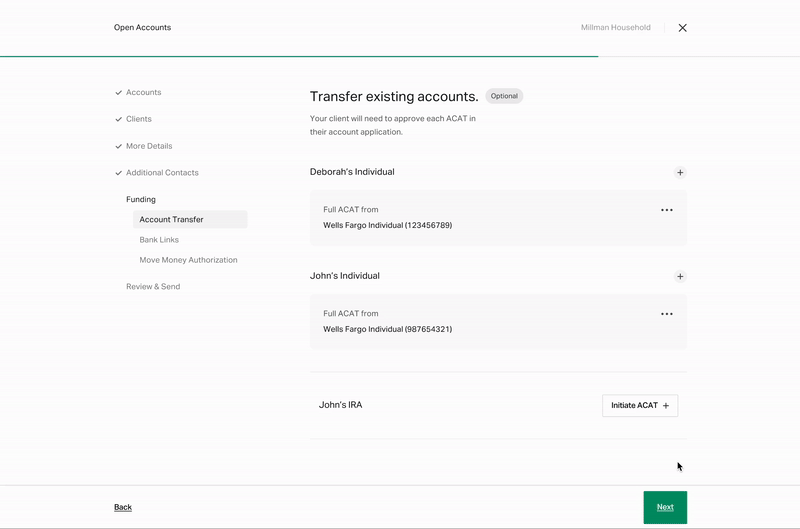Select the Wells Fargo Individual (123456789) transfer text
Viewport: 800px width, 529px height.
point(387,225)
